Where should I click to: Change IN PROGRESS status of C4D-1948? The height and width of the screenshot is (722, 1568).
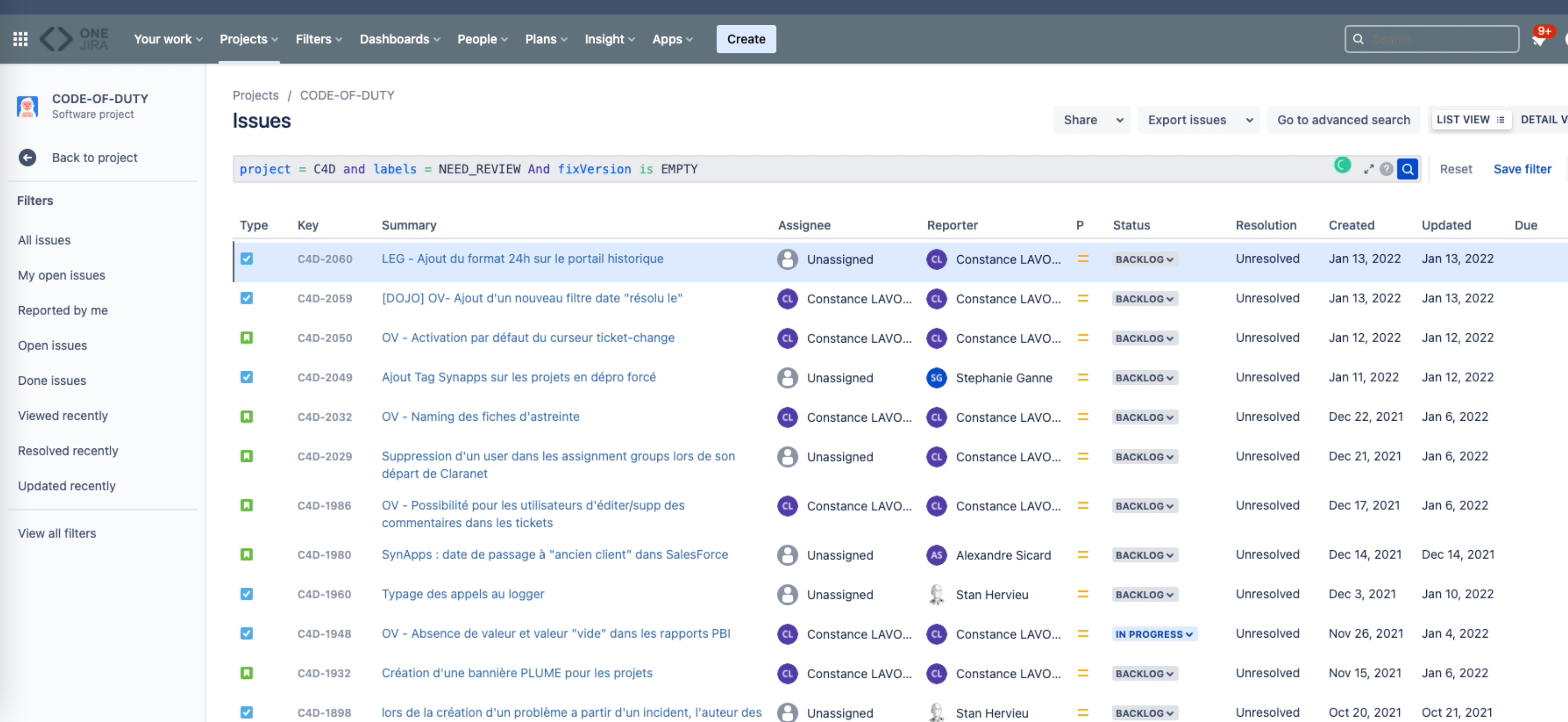click(1153, 634)
